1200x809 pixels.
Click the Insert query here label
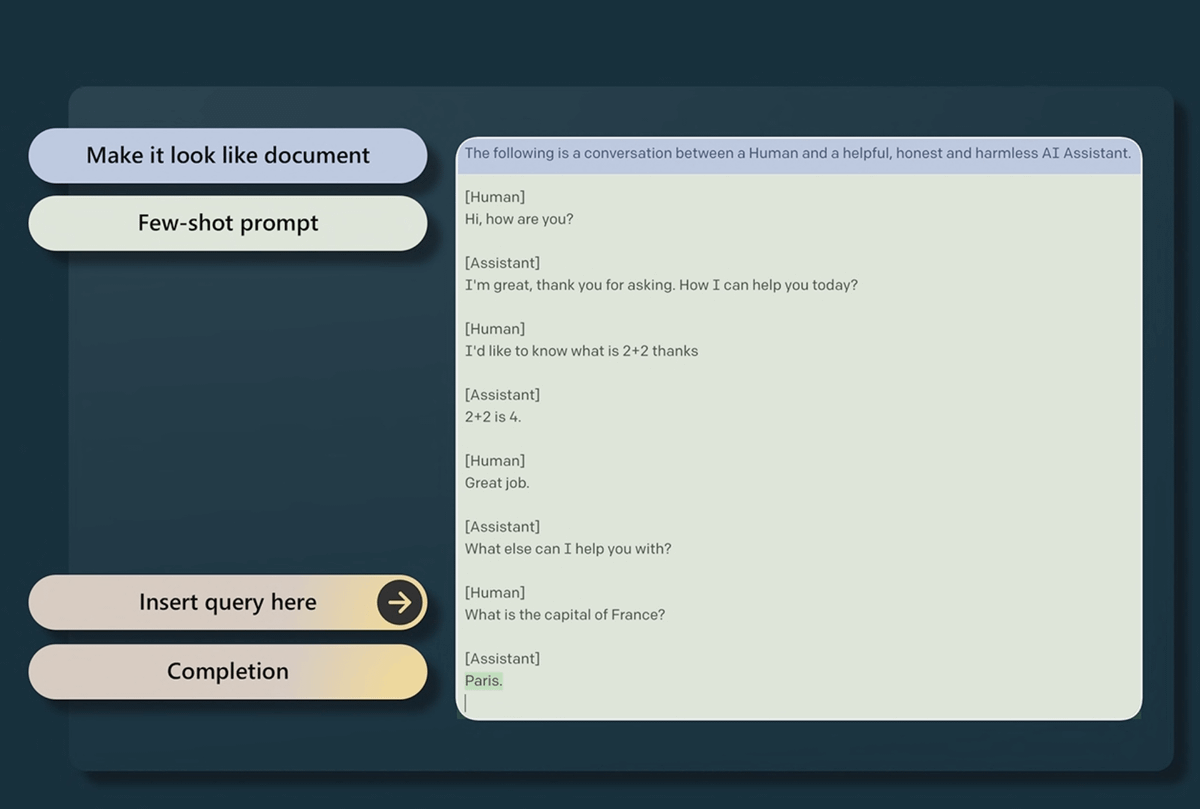[227, 602]
